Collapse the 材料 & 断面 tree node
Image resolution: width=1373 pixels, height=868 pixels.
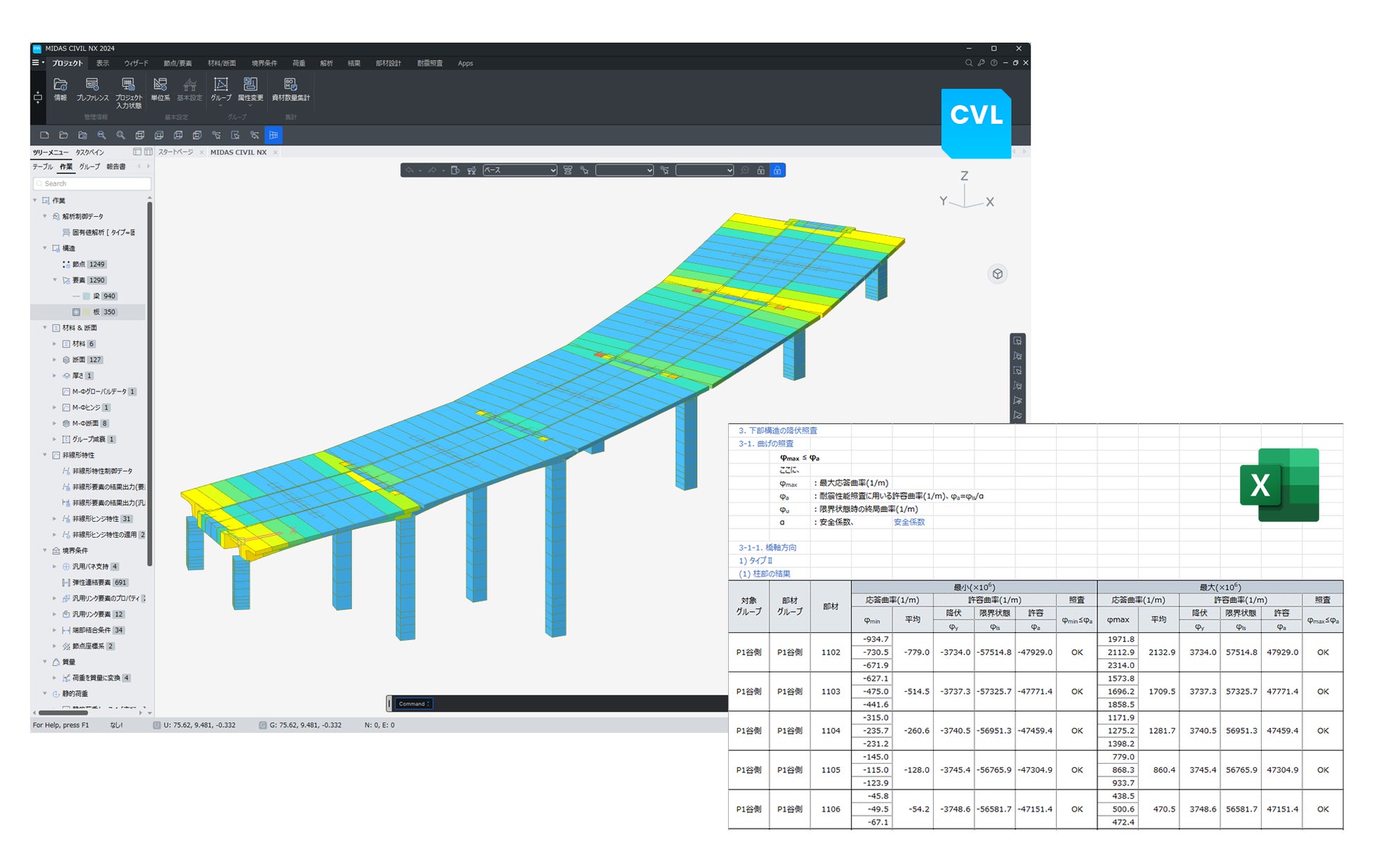[x=45, y=328]
